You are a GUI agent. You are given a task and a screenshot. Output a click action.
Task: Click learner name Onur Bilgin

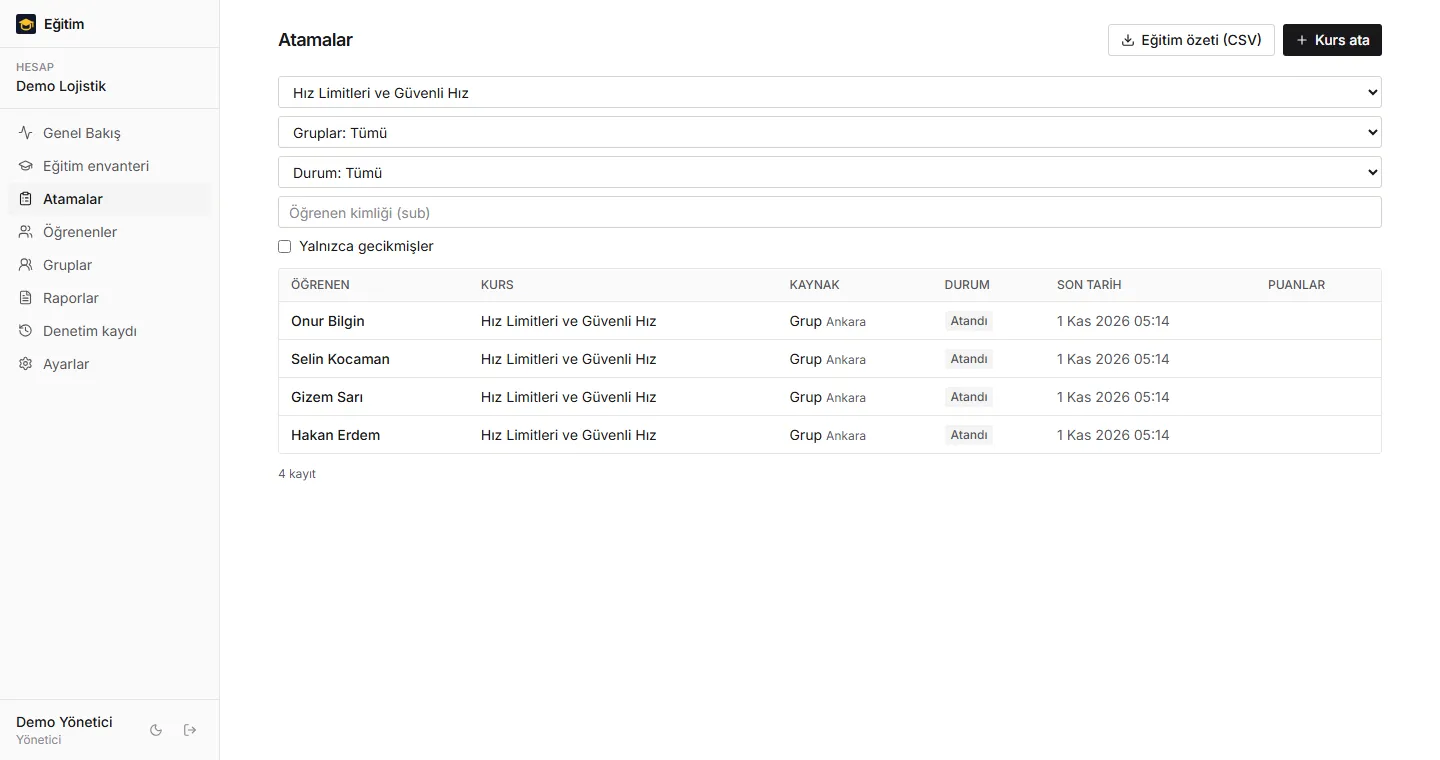328,321
